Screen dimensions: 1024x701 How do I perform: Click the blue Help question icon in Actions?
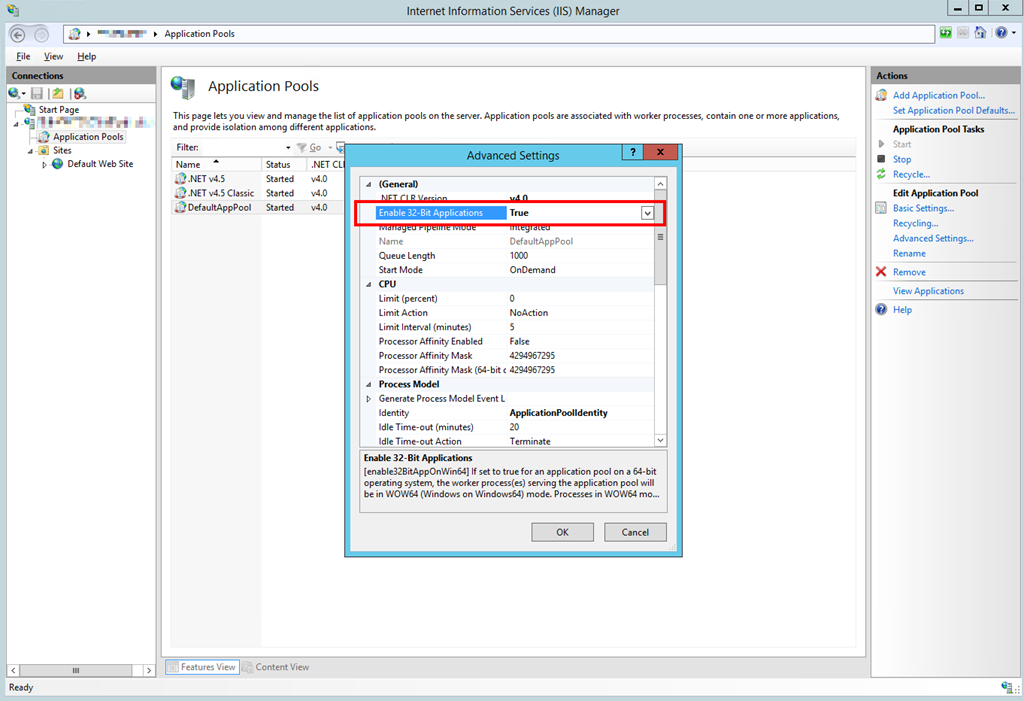click(882, 309)
